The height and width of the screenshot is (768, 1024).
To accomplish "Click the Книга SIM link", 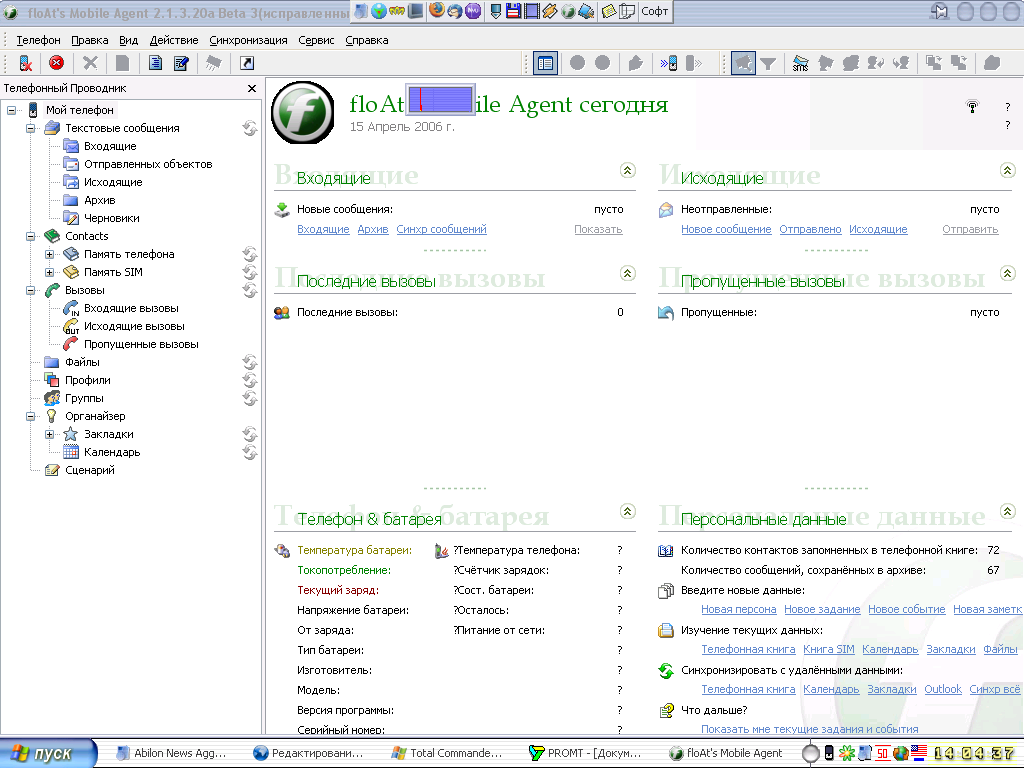I will click(829, 649).
